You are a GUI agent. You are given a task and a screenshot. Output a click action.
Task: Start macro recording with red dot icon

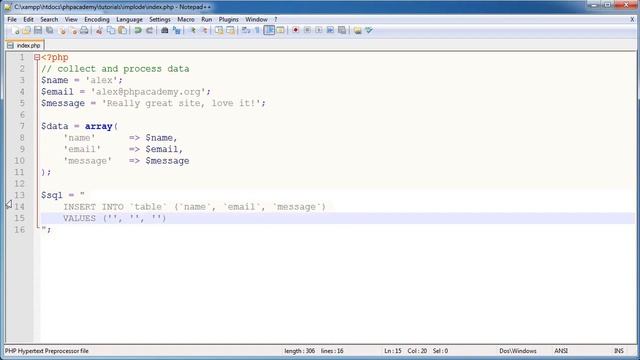tap(296, 31)
